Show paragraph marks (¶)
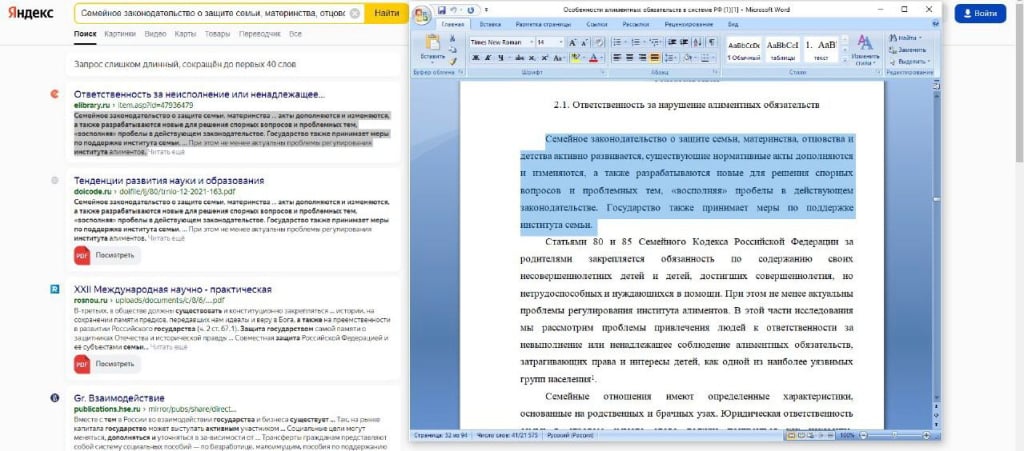Image resolution: width=1024 pixels, height=451 pixels. pos(711,42)
